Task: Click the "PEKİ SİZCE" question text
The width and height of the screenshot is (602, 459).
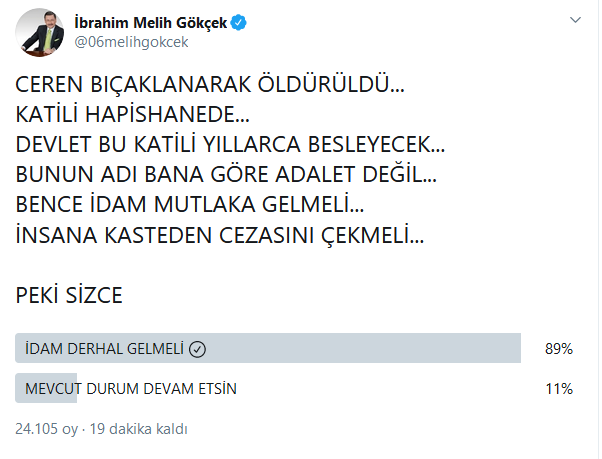Action: (x=68, y=295)
